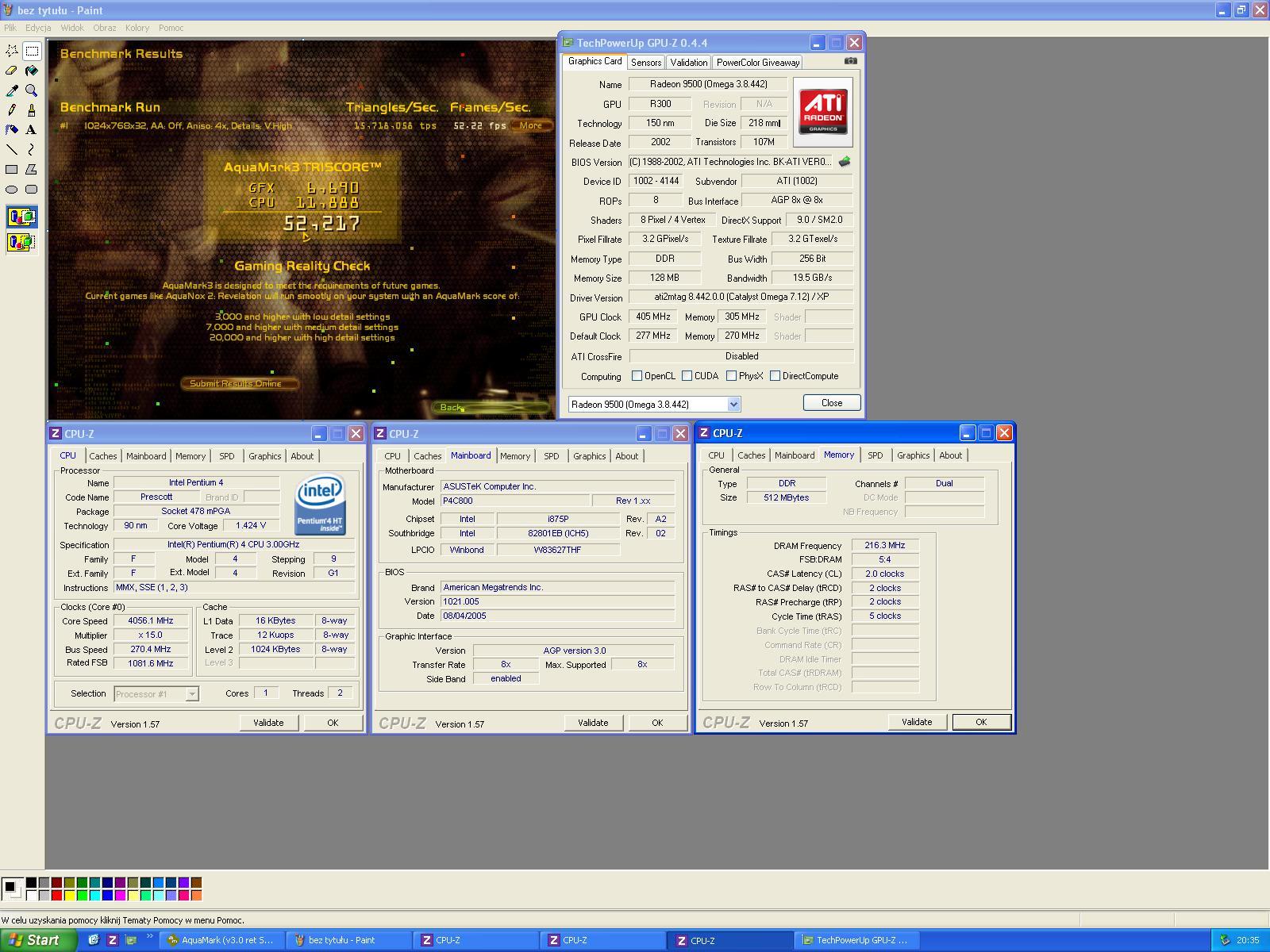Choose the Eraser tool in Paint
Image resolution: width=1270 pixels, height=952 pixels.
[12, 71]
